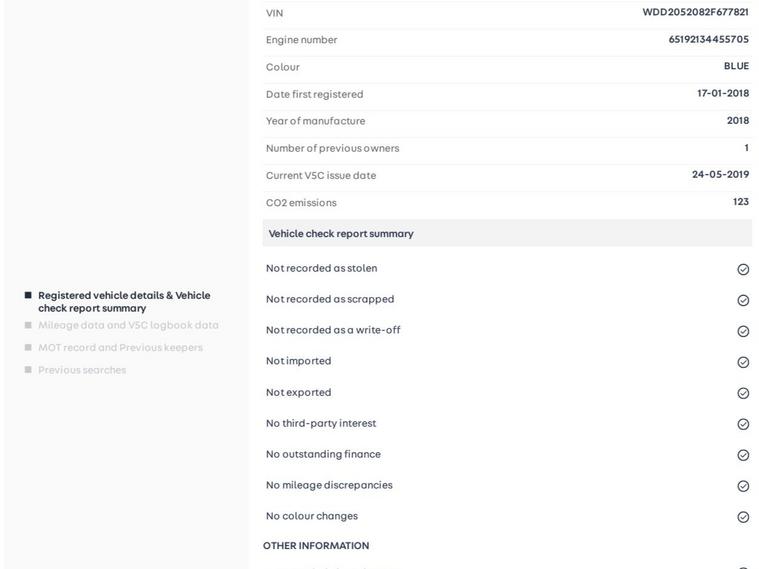Click the OTHER INFORMATION heading
This screenshot has height=569, width=759.
click(x=316, y=546)
